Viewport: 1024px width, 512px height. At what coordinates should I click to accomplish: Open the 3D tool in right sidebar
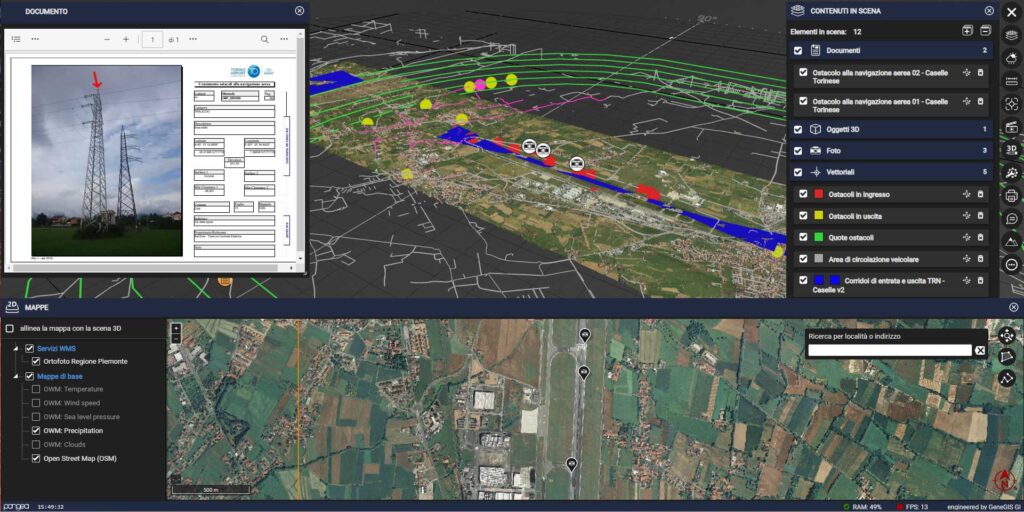click(1011, 149)
